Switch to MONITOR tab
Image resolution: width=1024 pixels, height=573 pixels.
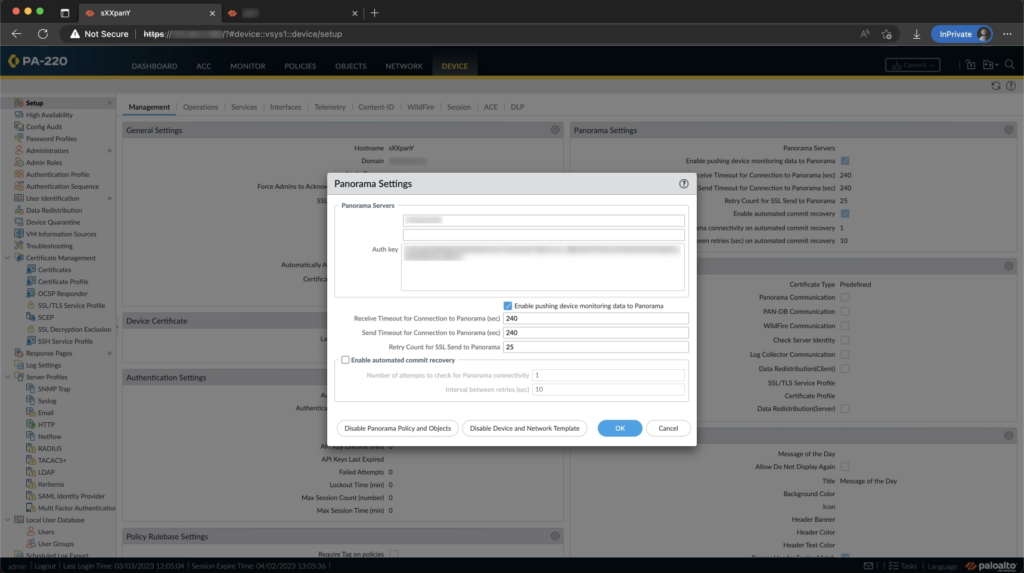248,66
